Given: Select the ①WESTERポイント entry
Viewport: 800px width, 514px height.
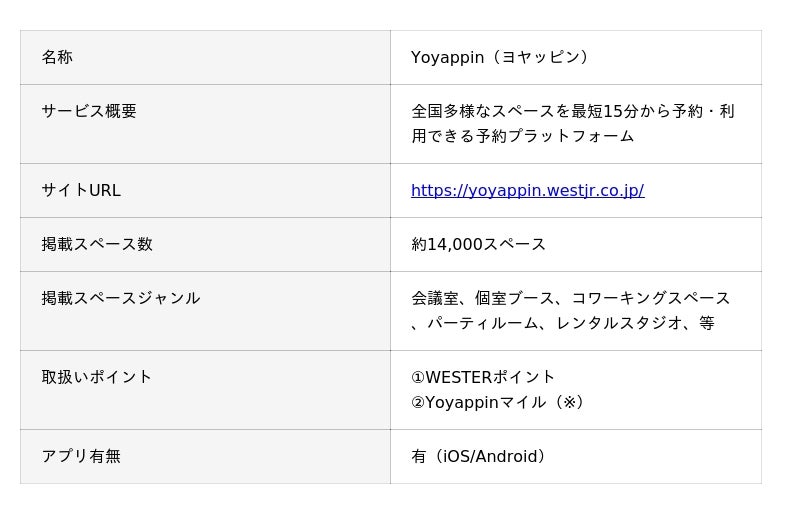Looking at the screenshot, I should [x=483, y=377].
